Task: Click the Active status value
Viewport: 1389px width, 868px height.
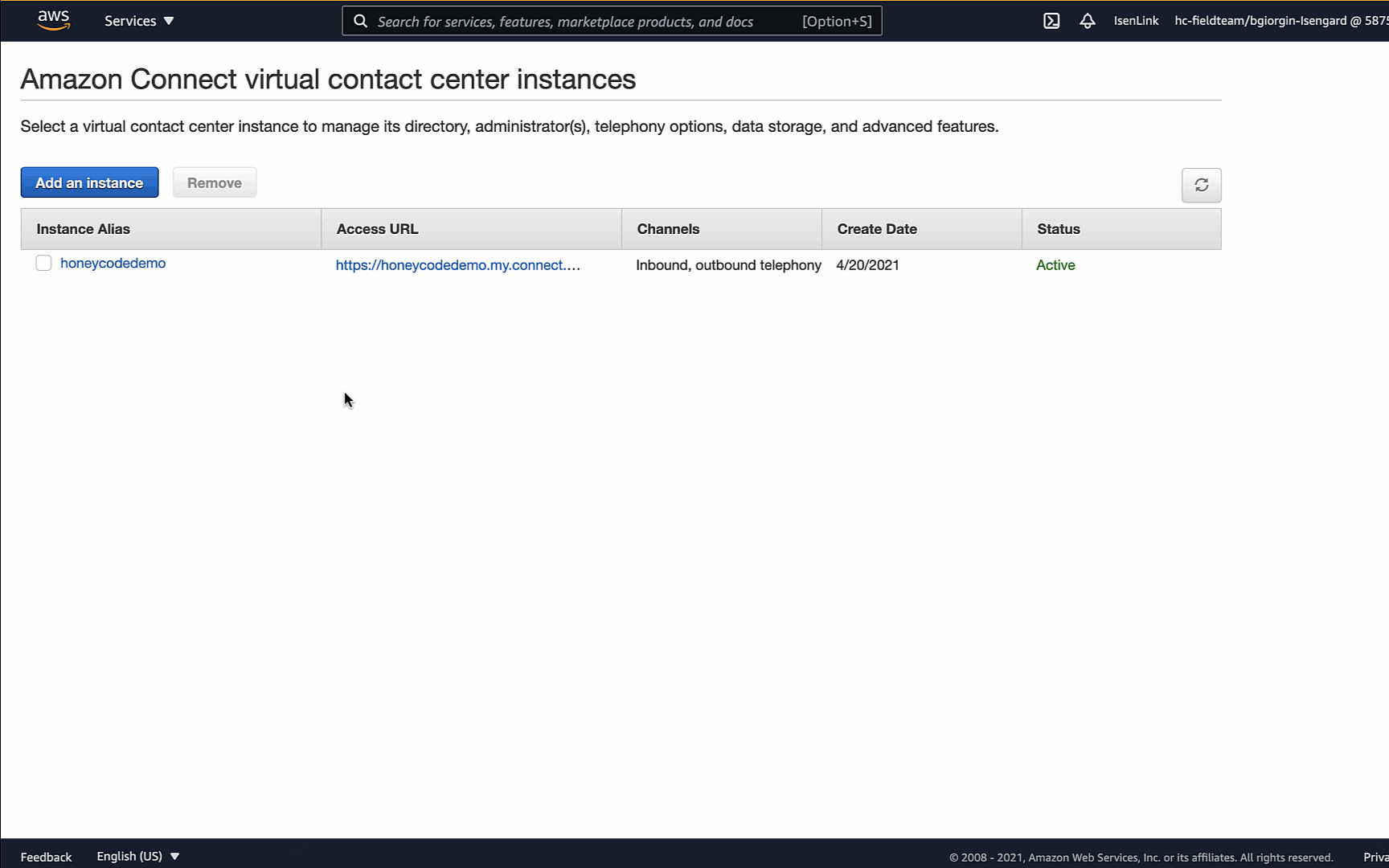Action: click(x=1055, y=265)
